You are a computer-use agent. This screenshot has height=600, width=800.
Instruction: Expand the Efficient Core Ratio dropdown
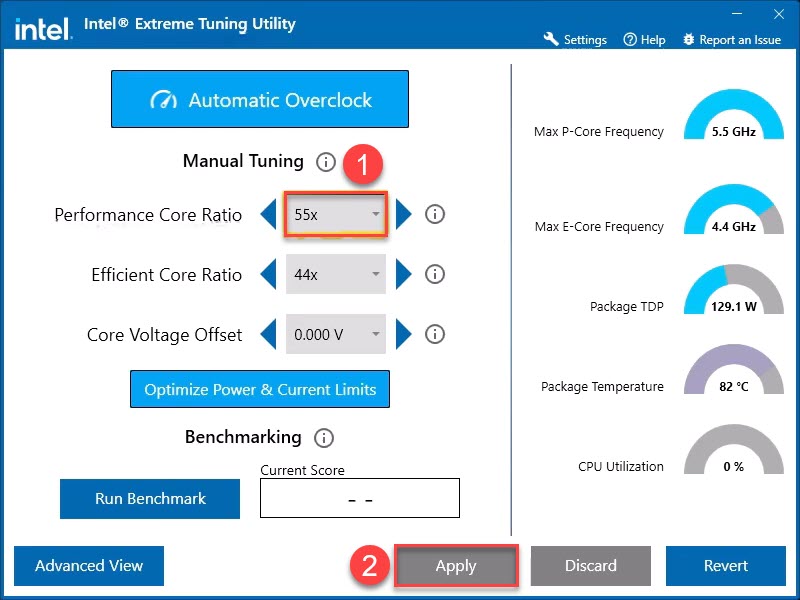pos(336,274)
